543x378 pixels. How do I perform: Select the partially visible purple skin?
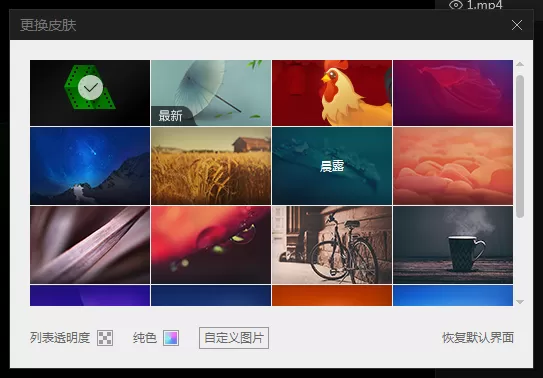(x=90, y=295)
